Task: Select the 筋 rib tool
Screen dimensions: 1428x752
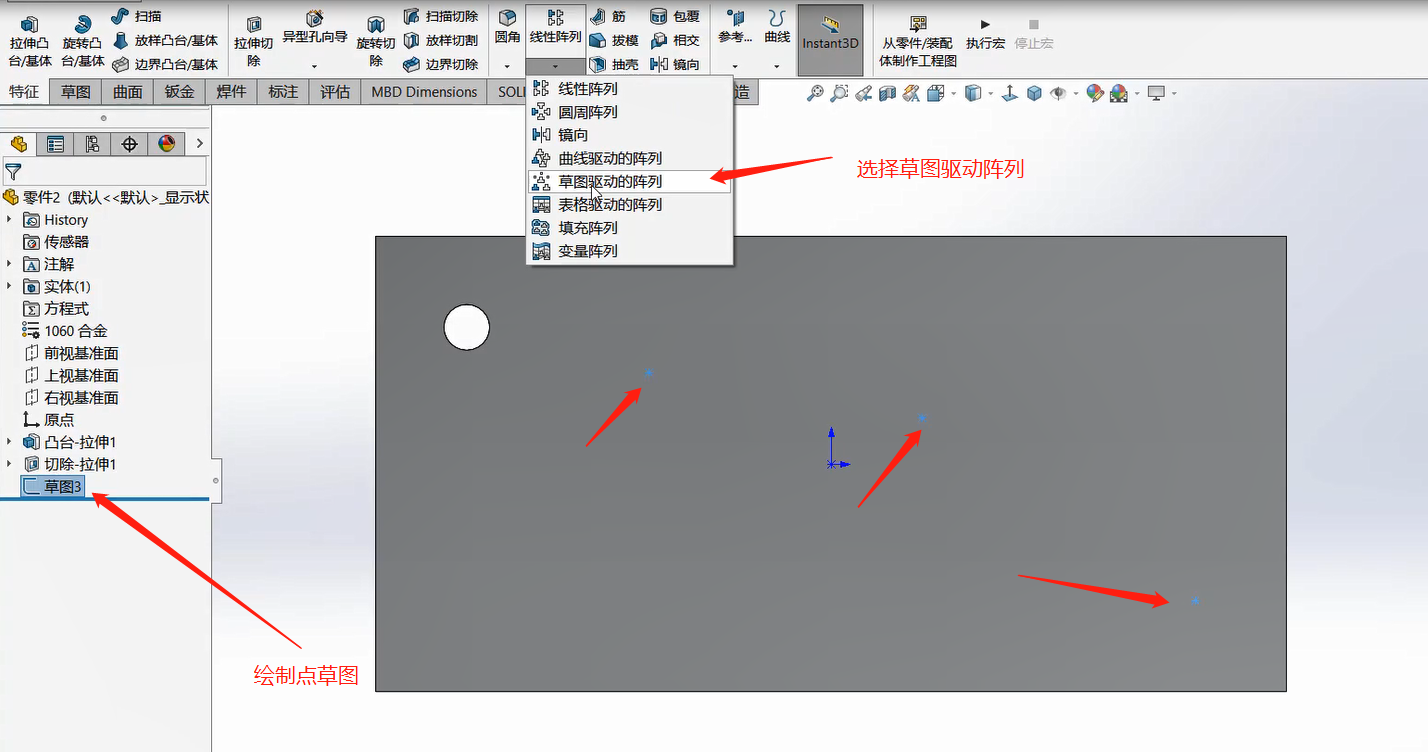Action: [608, 16]
